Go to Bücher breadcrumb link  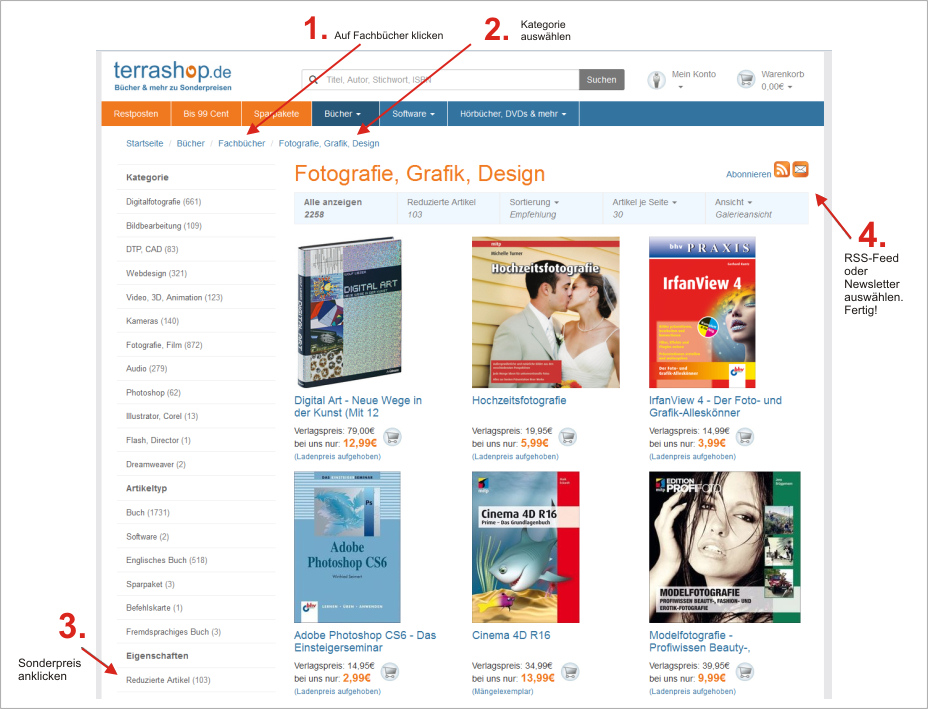click(191, 143)
